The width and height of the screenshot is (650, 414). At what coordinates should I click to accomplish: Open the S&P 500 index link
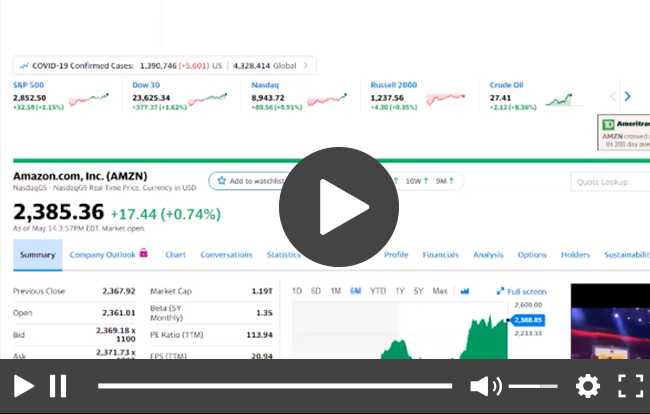click(28, 85)
